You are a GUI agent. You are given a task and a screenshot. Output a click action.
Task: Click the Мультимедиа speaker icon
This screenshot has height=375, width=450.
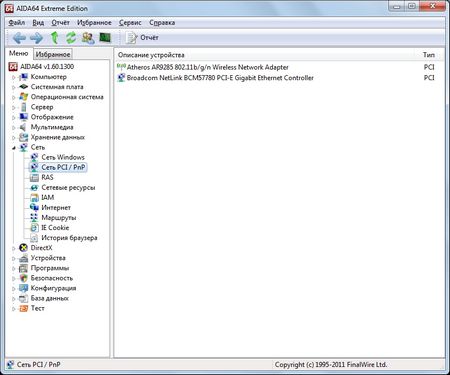pyautogui.click(x=23, y=127)
